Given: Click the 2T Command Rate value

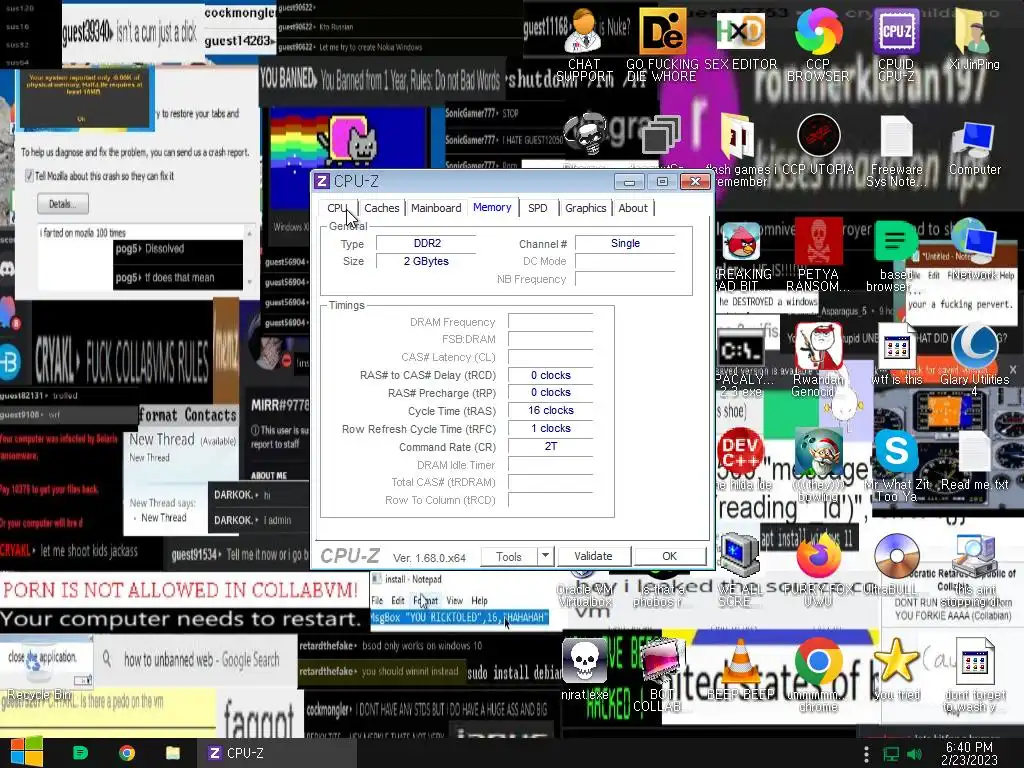Looking at the screenshot, I should [551, 446].
